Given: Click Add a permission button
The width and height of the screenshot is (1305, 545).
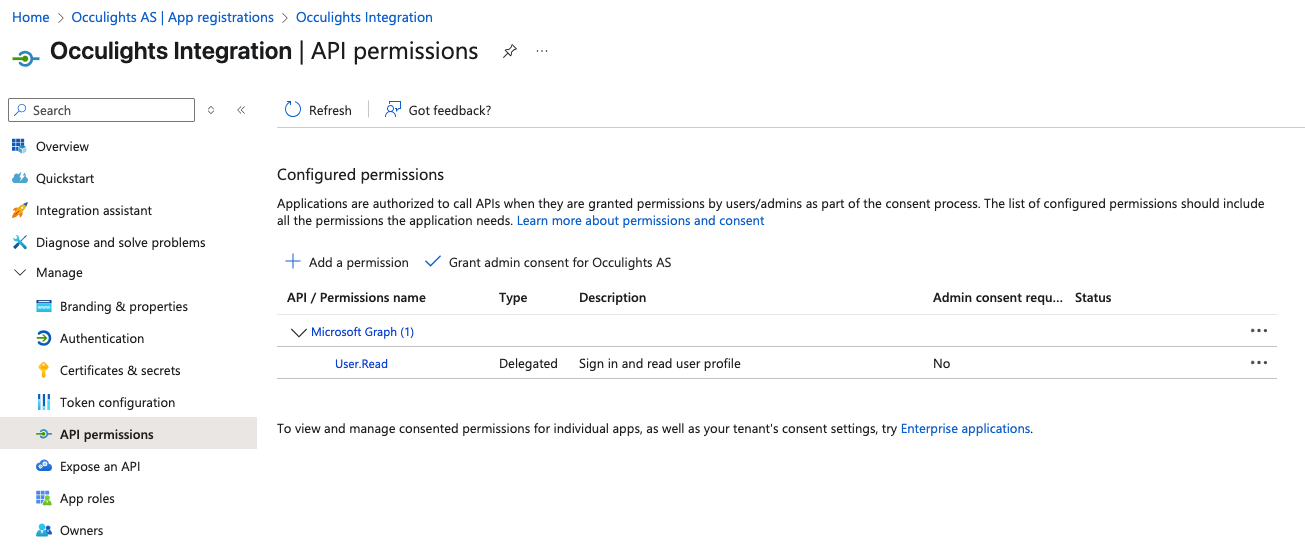Looking at the screenshot, I should click(347, 262).
